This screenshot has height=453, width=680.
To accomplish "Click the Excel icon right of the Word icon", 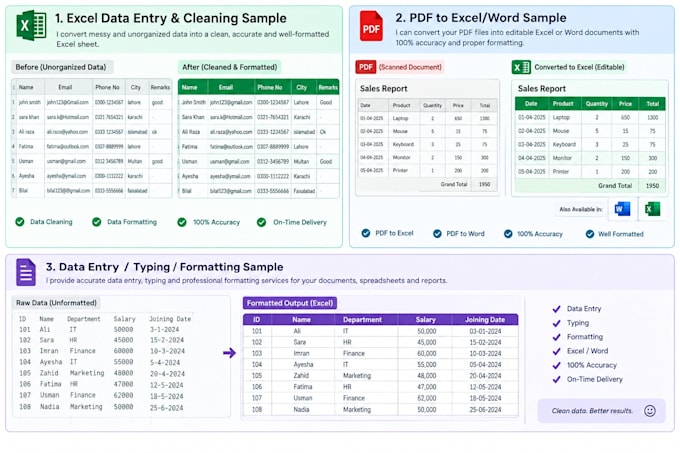I will [652, 209].
